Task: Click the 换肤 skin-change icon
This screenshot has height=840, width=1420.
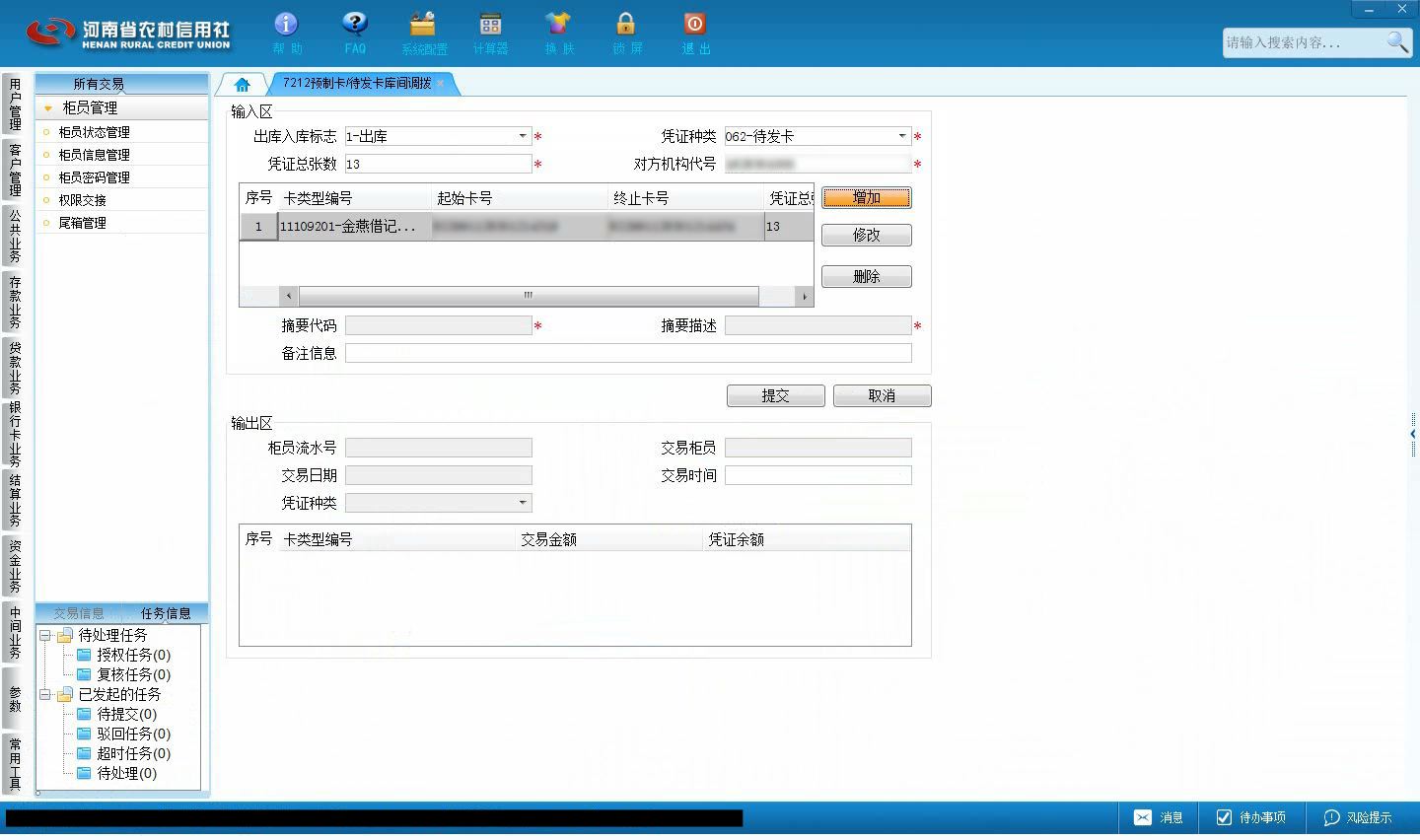Action: (558, 25)
